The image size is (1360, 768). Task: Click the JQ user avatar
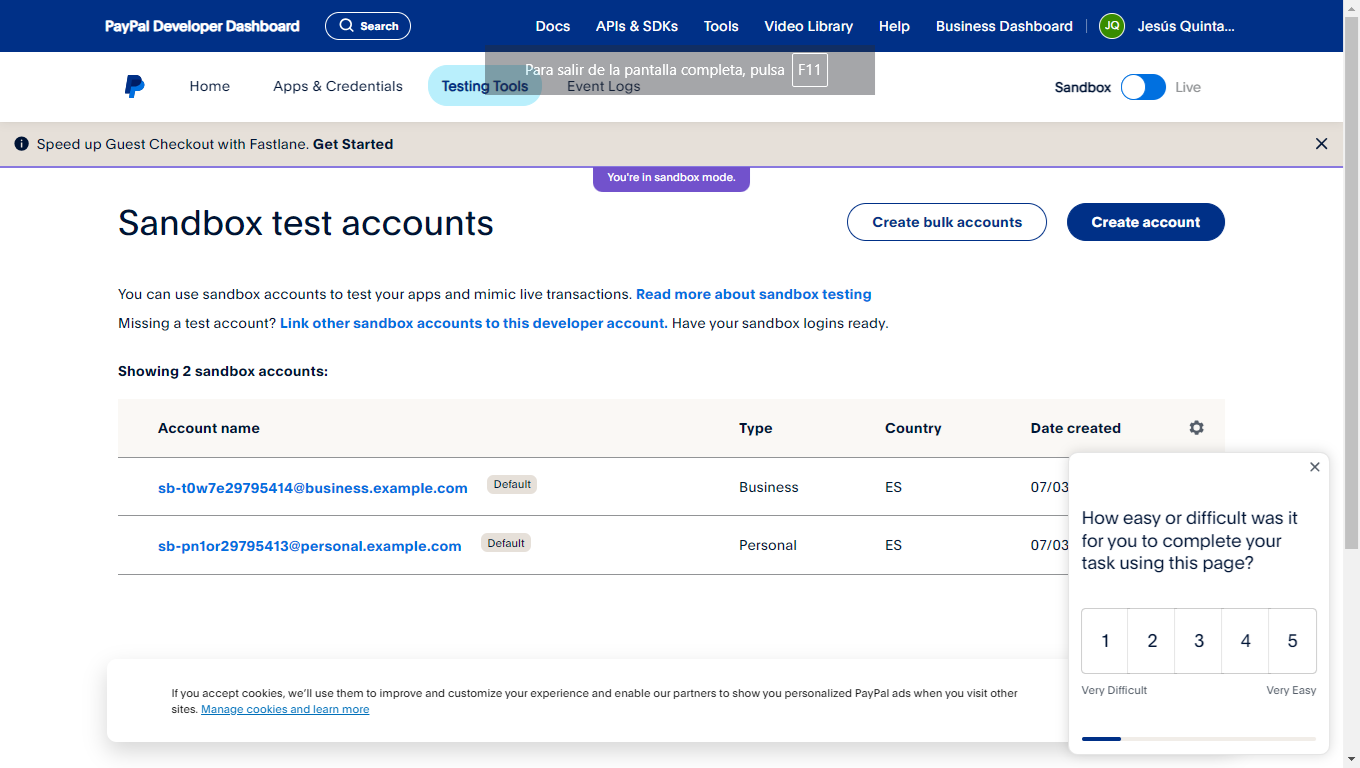pos(1112,26)
